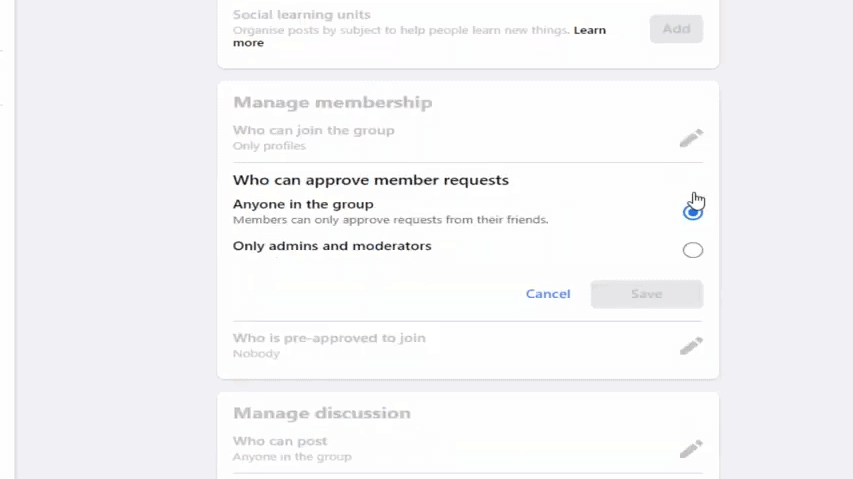
Task: Click the Who can post setting label
Action: click(280, 441)
